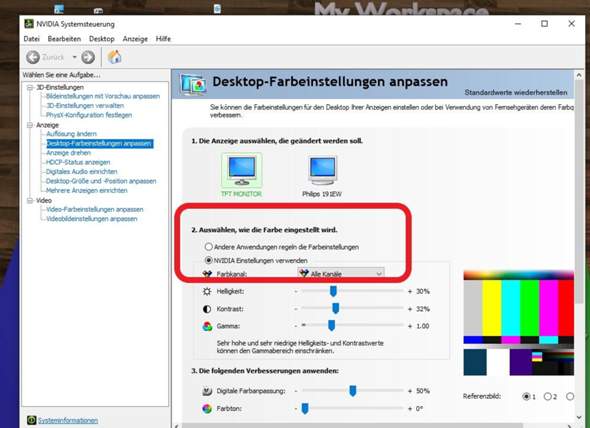Screen dimensions: 590x428
Task: Click the Digitale Farbanpassung slider handle
Action: pyautogui.click(x=353, y=391)
